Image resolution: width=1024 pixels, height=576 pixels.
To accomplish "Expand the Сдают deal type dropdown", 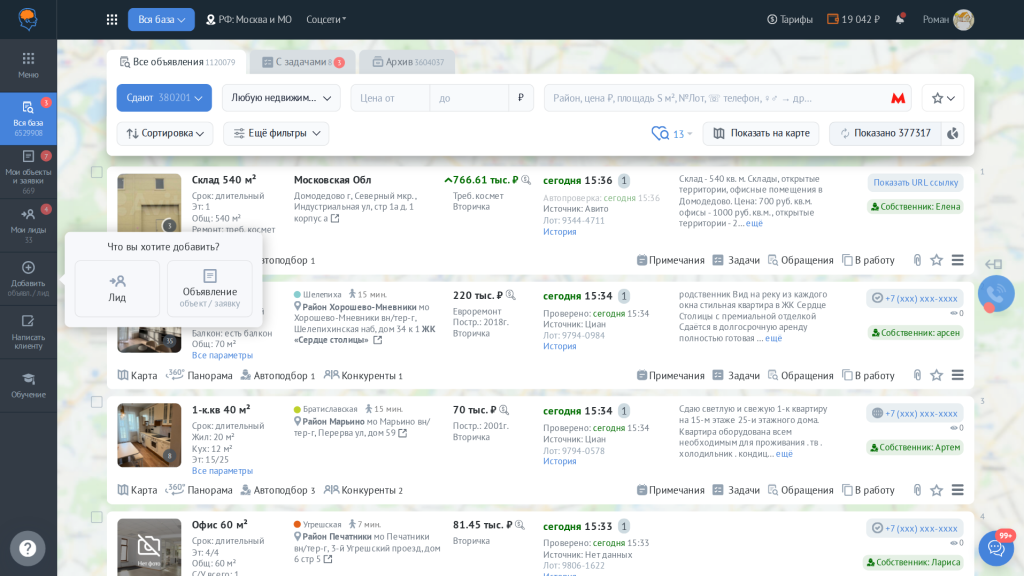I will pos(164,98).
